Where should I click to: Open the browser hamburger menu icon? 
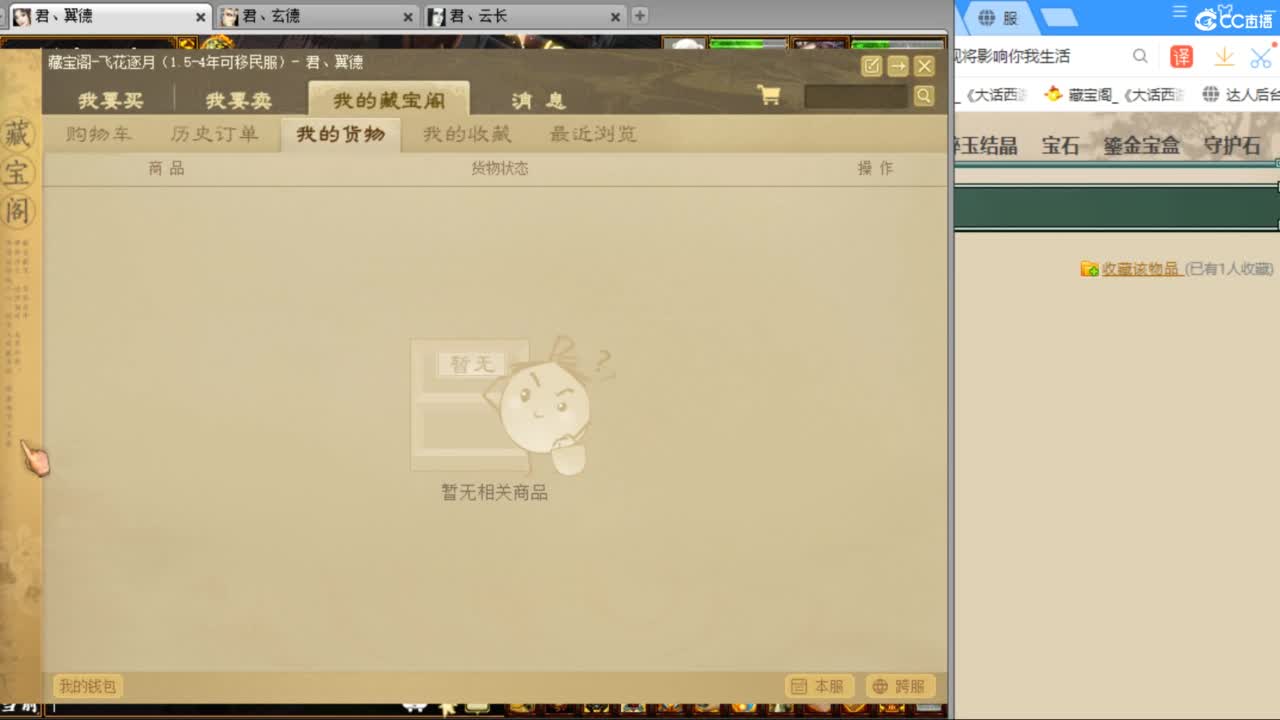[1179, 11]
